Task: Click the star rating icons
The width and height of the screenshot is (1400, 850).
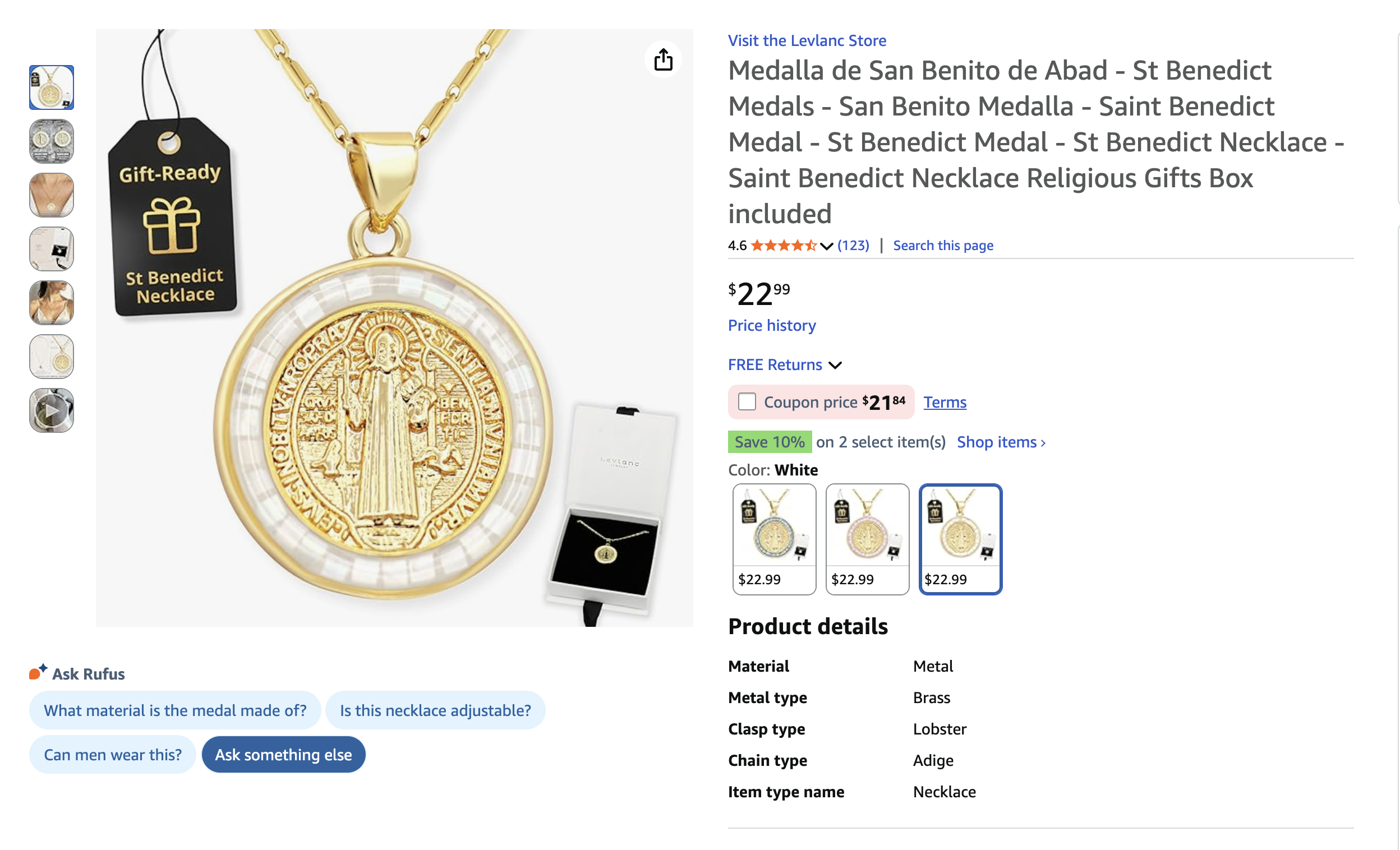Action: pyautogui.click(x=784, y=245)
